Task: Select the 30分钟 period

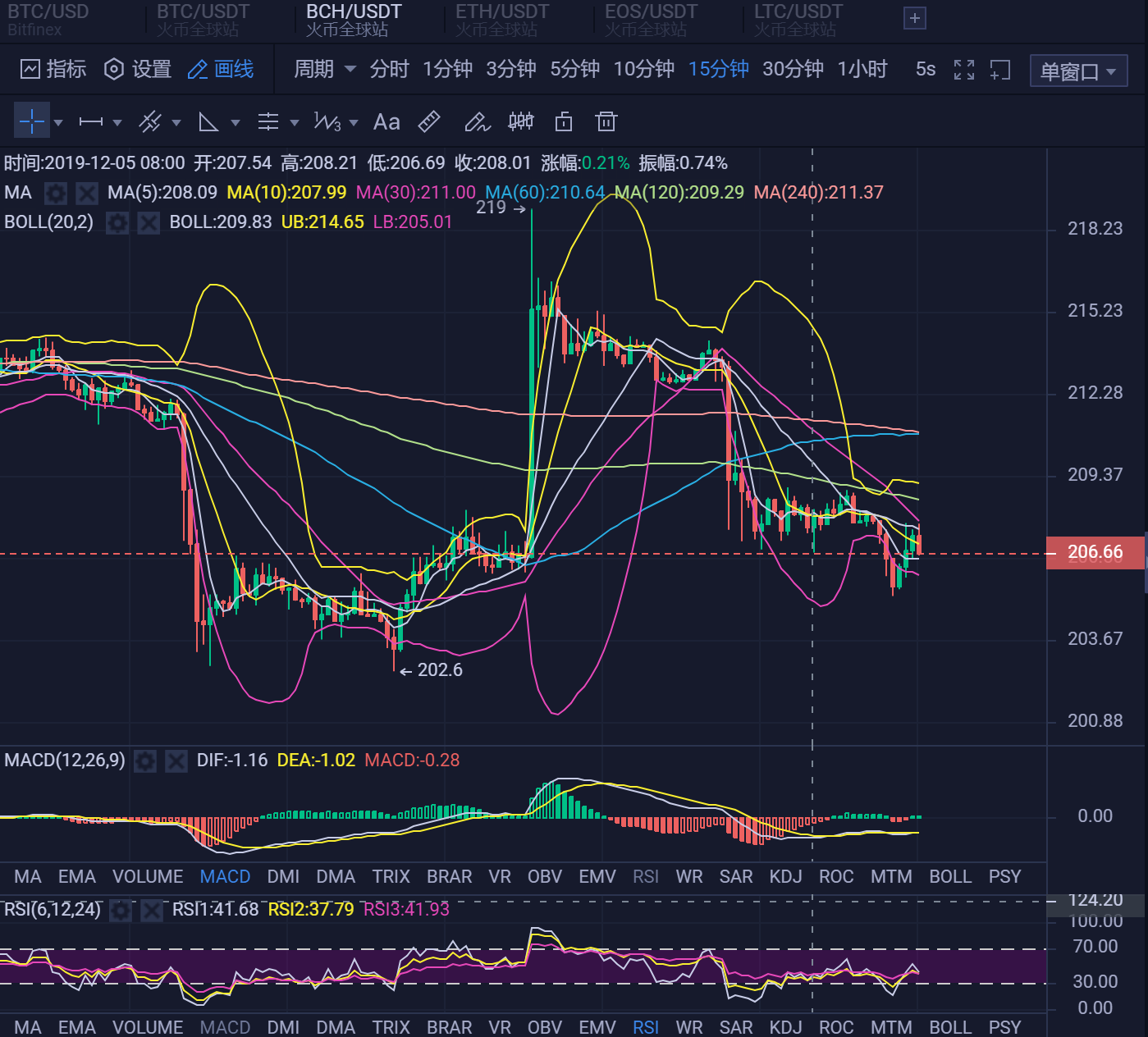Action: point(794,70)
